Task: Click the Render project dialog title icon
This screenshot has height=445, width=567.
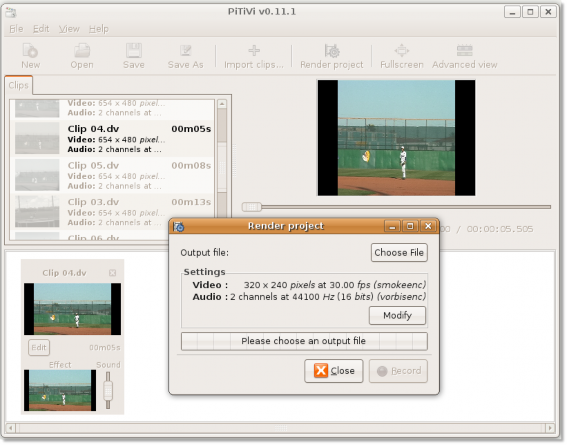Action: (x=179, y=227)
